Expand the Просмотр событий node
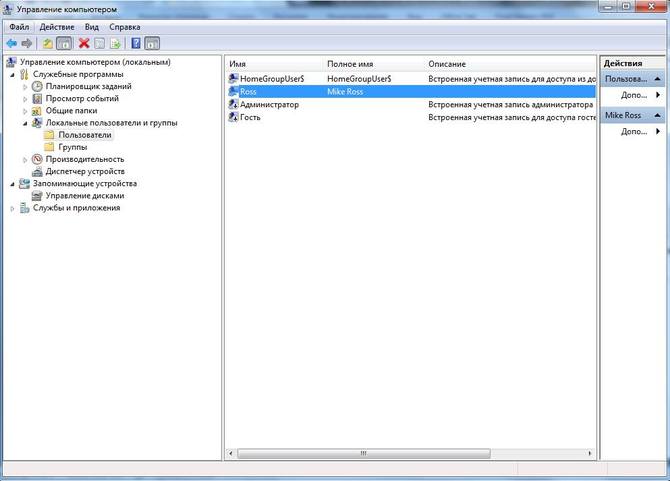670x481 pixels. pyautogui.click(x=26, y=99)
